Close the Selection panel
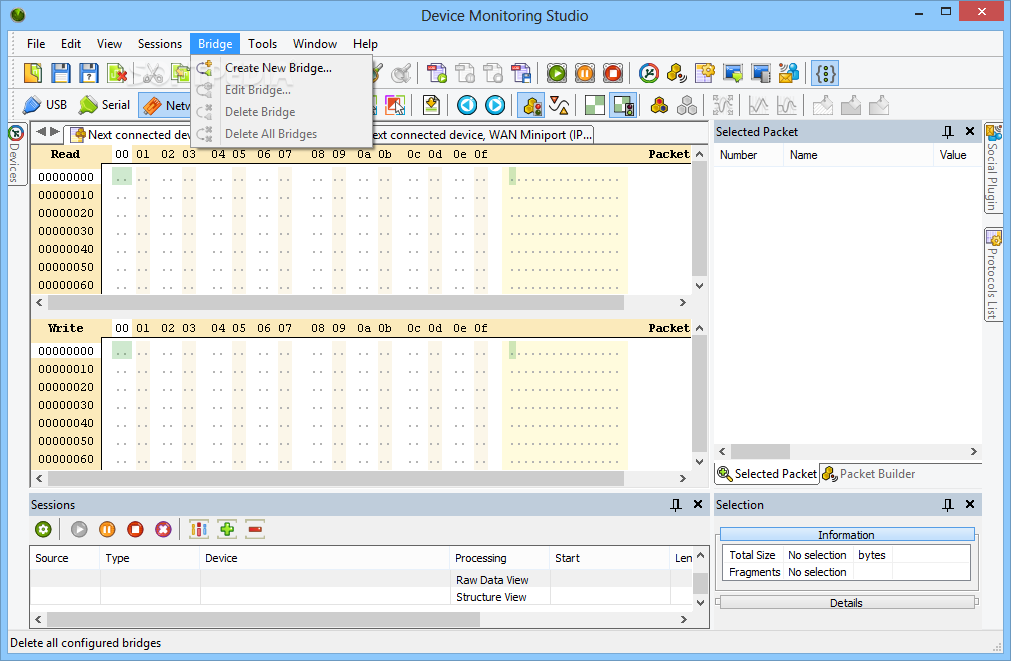This screenshot has width=1011, height=661. tap(970, 505)
